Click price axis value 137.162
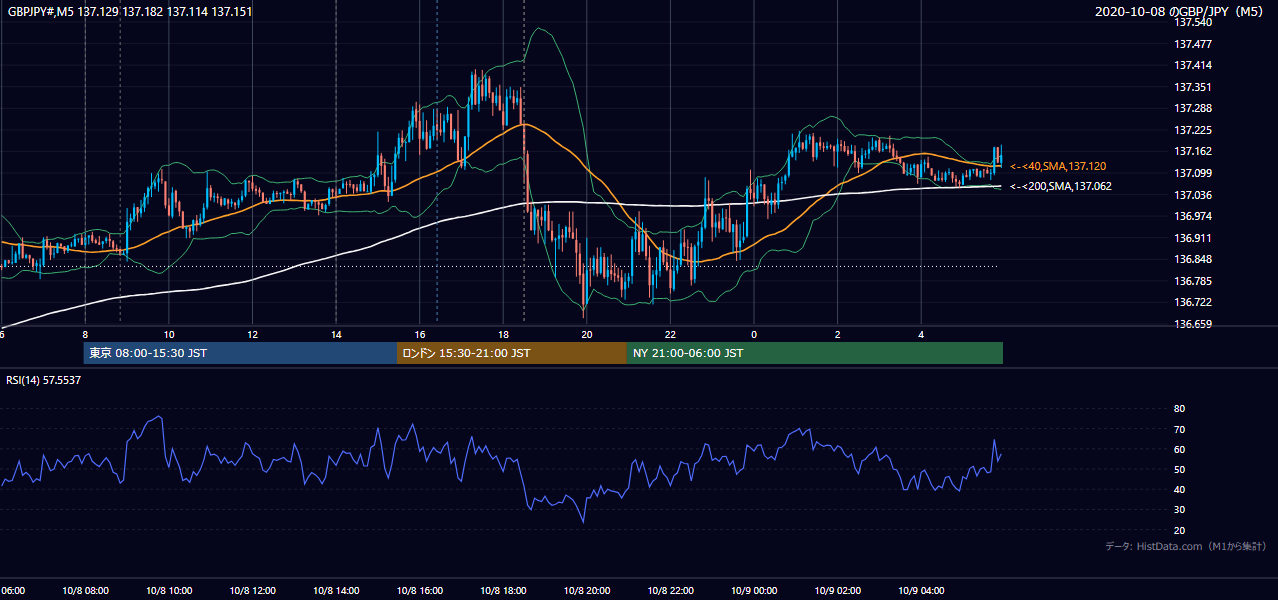The height and width of the screenshot is (600, 1278). [x=1193, y=151]
